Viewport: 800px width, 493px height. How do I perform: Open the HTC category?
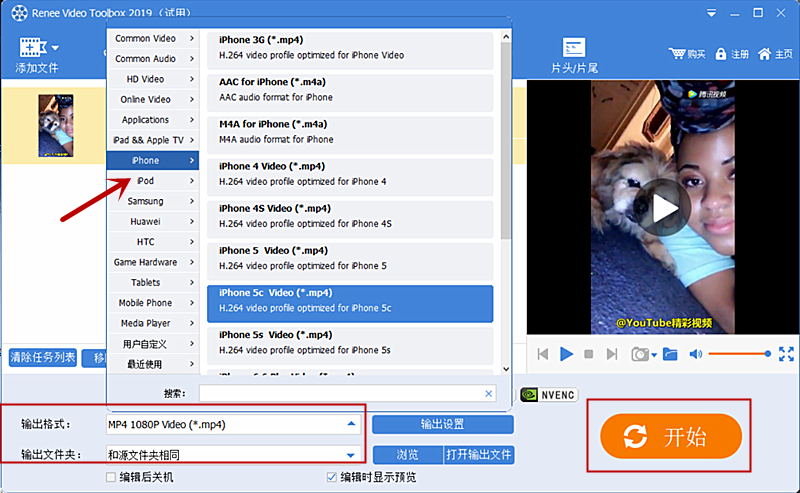153,242
